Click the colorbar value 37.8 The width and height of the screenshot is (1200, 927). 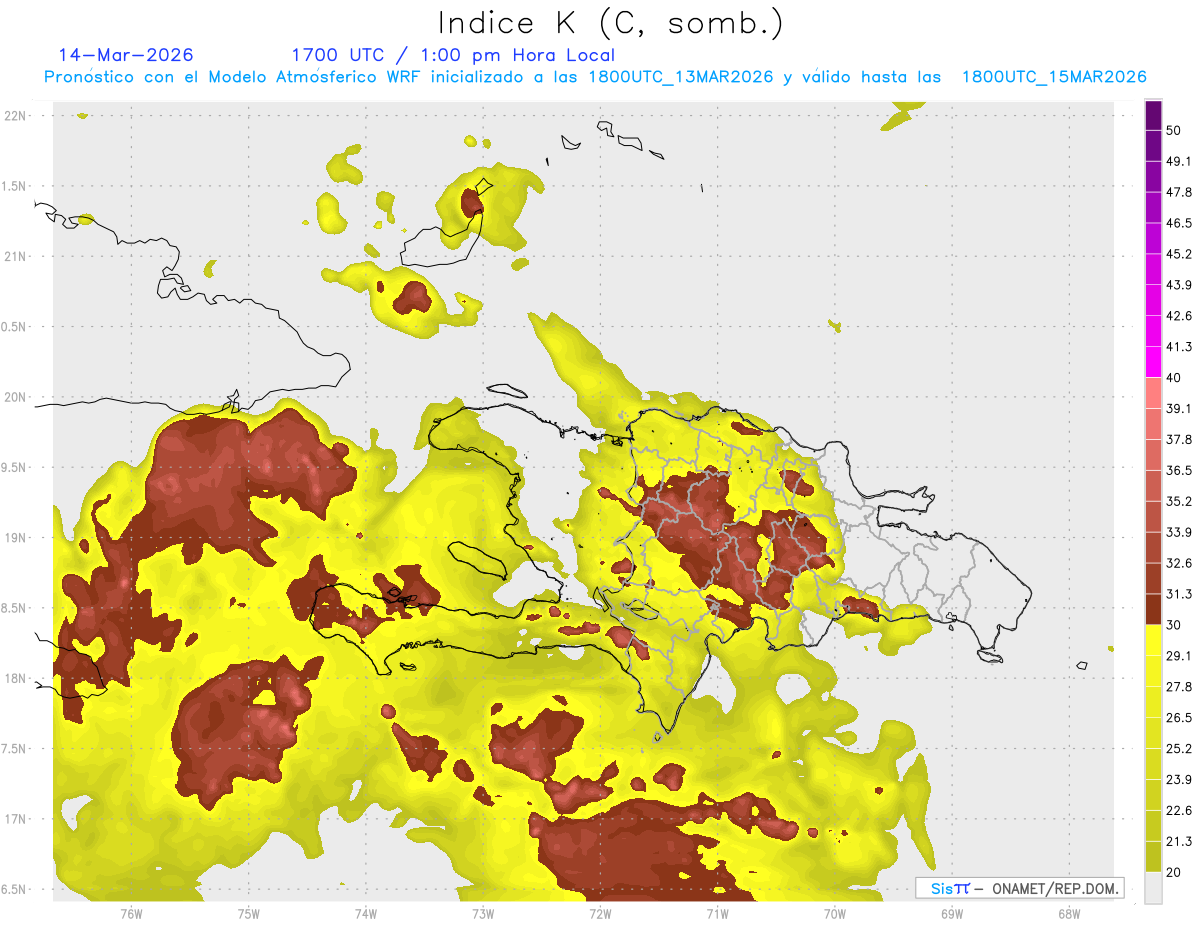tap(1179, 439)
